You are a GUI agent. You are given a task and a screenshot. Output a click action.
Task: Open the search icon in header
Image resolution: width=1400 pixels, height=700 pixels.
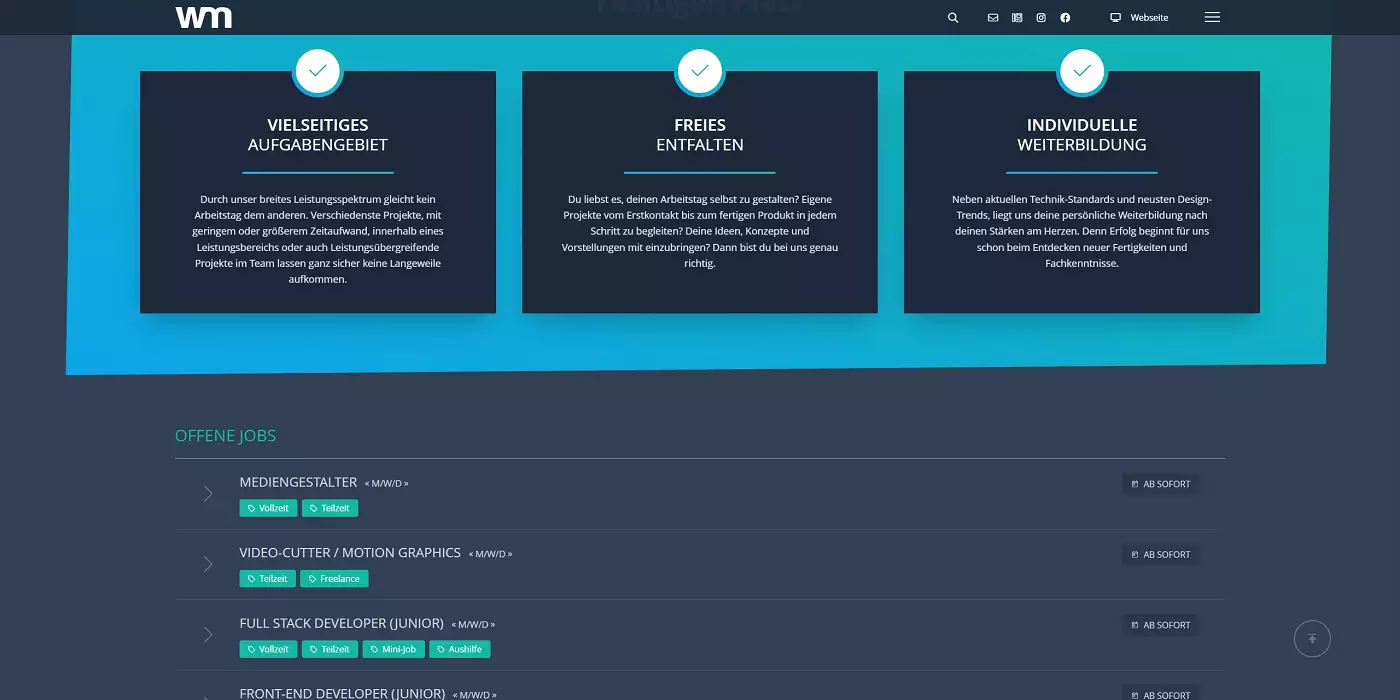click(x=953, y=18)
